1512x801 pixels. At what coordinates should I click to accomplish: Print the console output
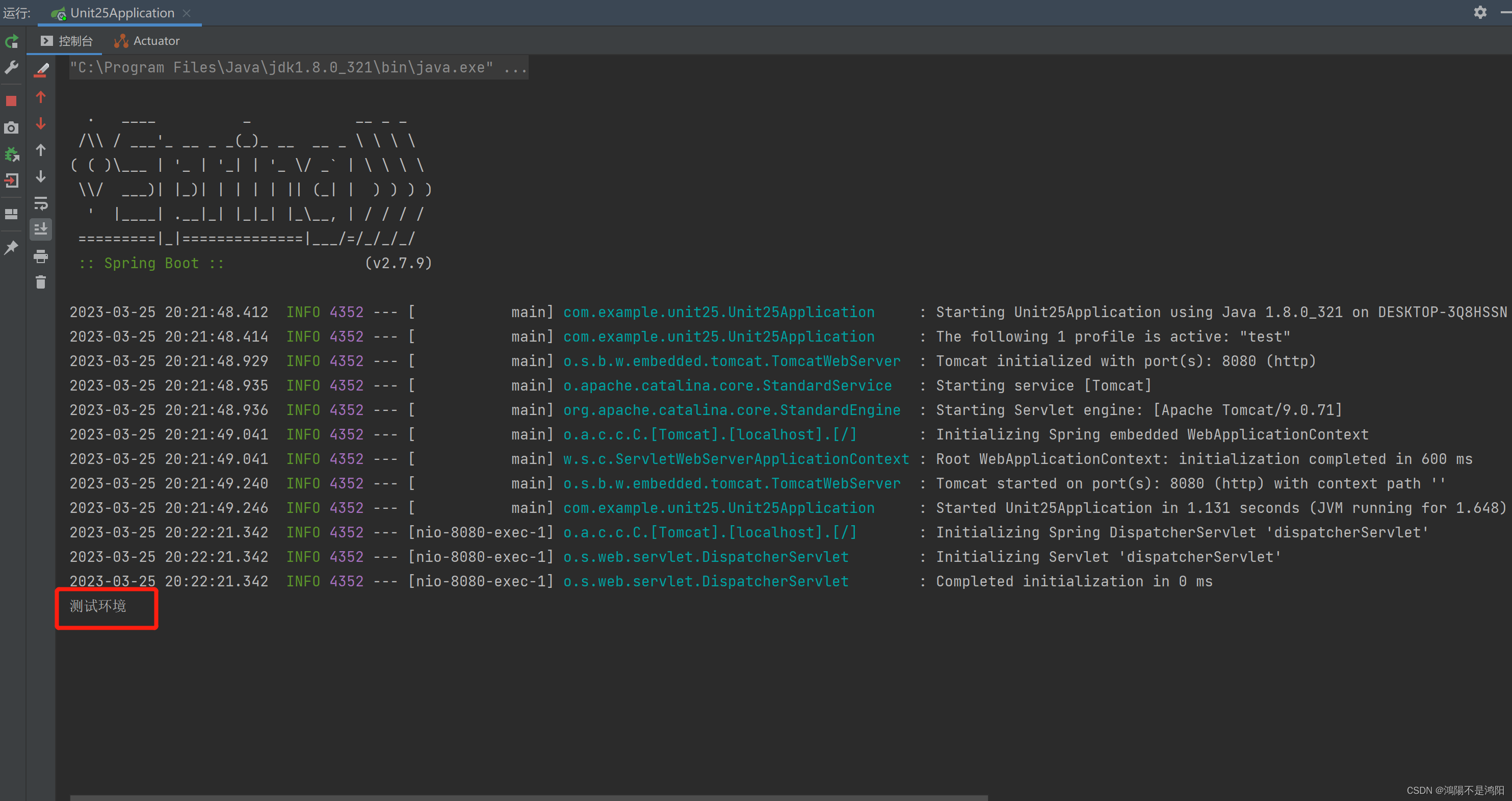[x=40, y=256]
